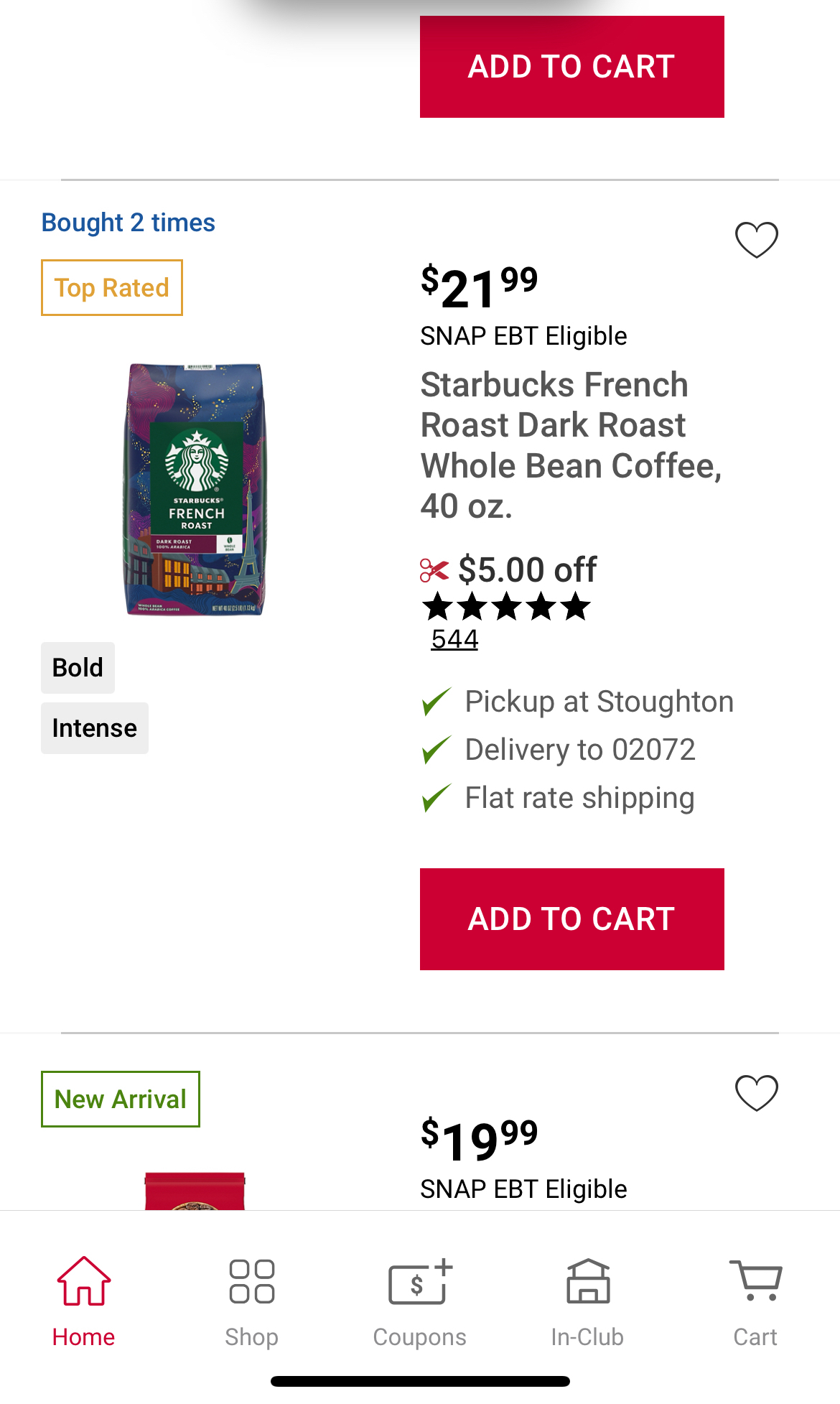Open the Cart icon
Image resolution: width=840 pixels, height=1404 pixels.
coord(755,1281)
